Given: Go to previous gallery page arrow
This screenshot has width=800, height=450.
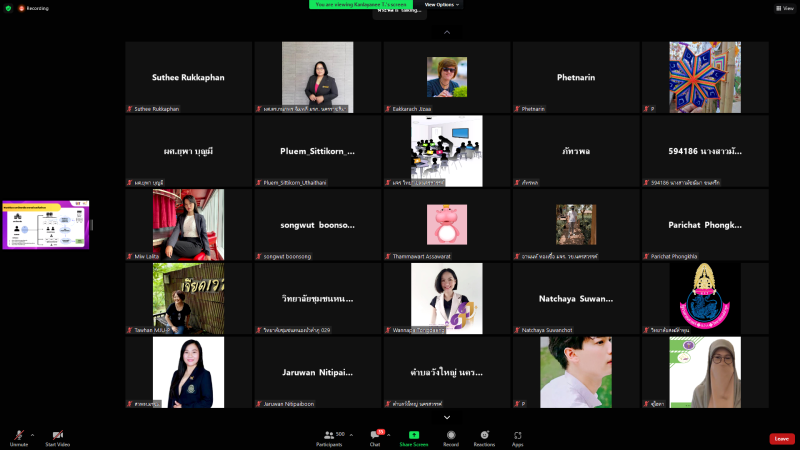Looking at the screenshot, I should (447, 32).
